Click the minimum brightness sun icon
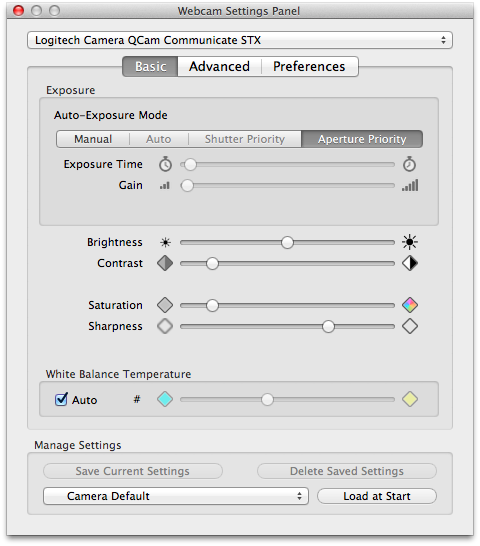The width and height of the screenshot is (480, 546). click(x=165, y=242)
